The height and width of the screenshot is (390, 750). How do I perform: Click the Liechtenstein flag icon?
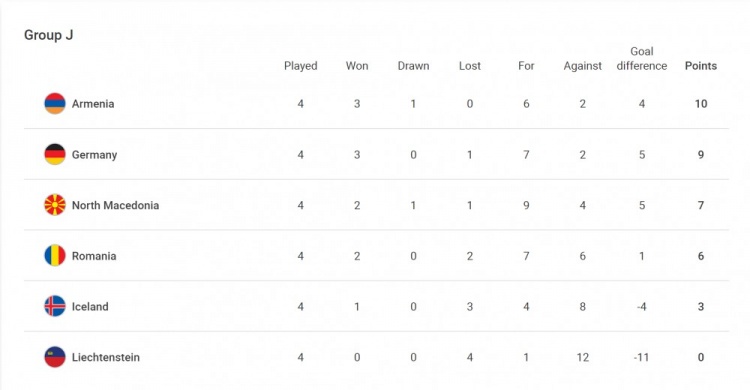click(55, 357)
